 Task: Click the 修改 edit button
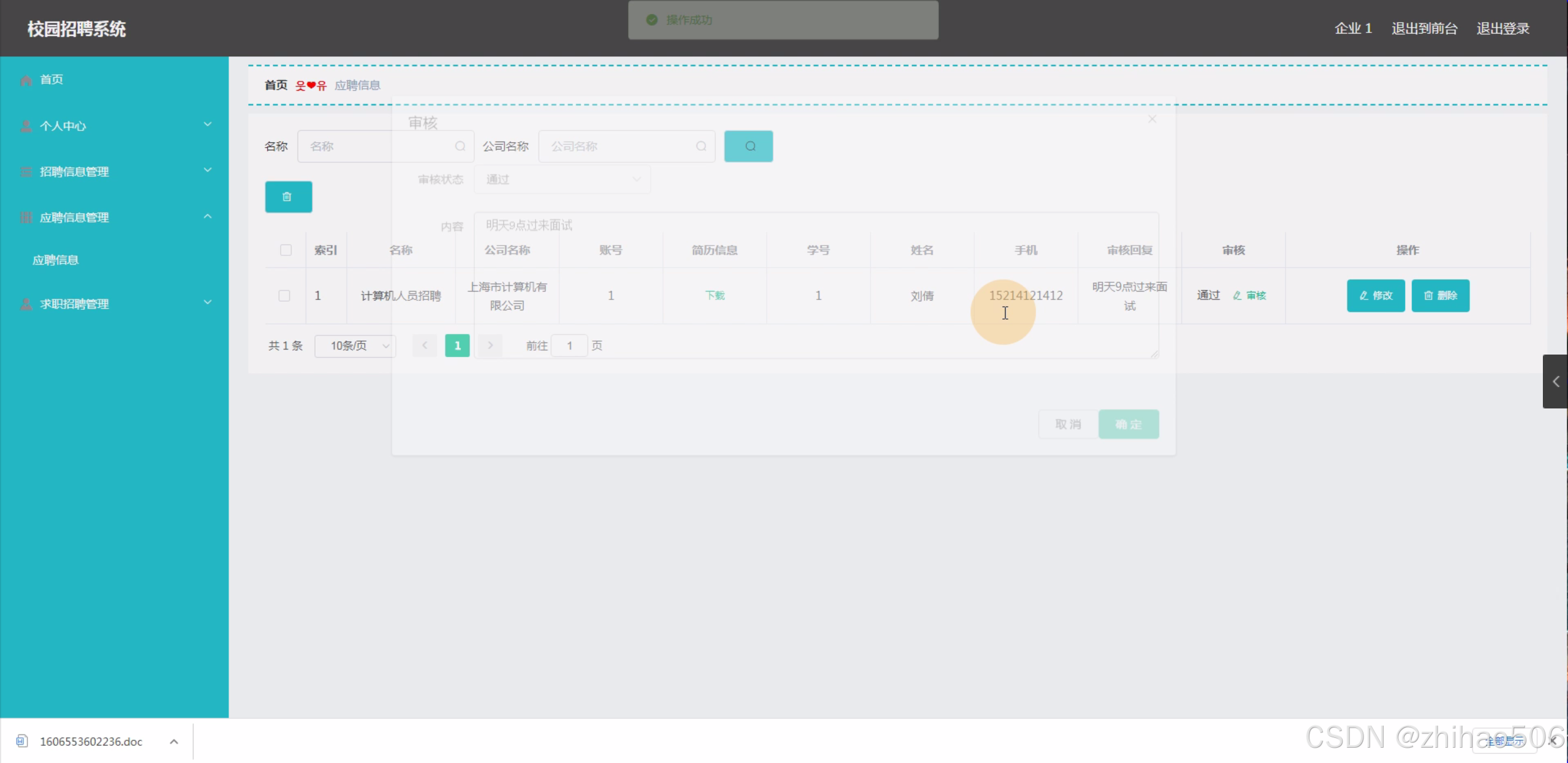point(1375,296)
